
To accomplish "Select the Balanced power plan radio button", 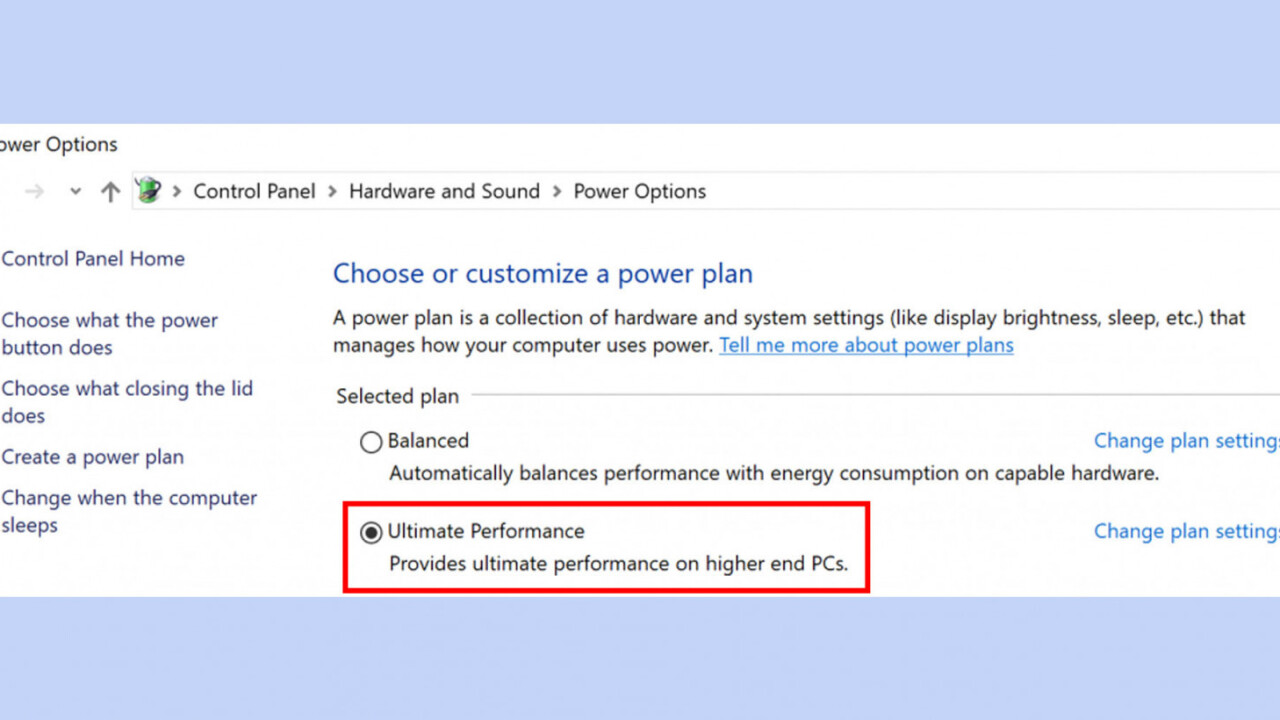I will (x=371, y=442).
